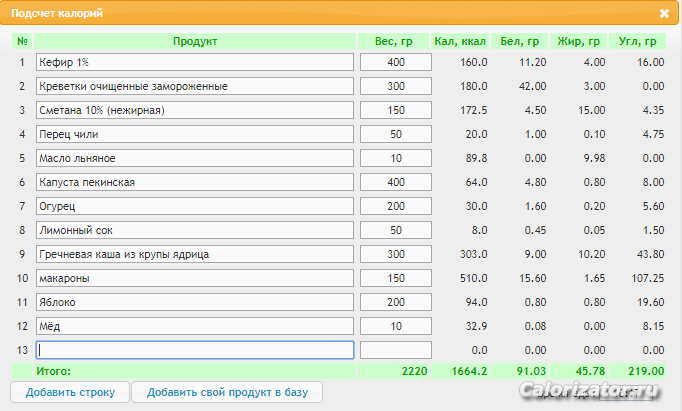Edit weight of Гречневая каша из крупы ядрица

(396, 254)
